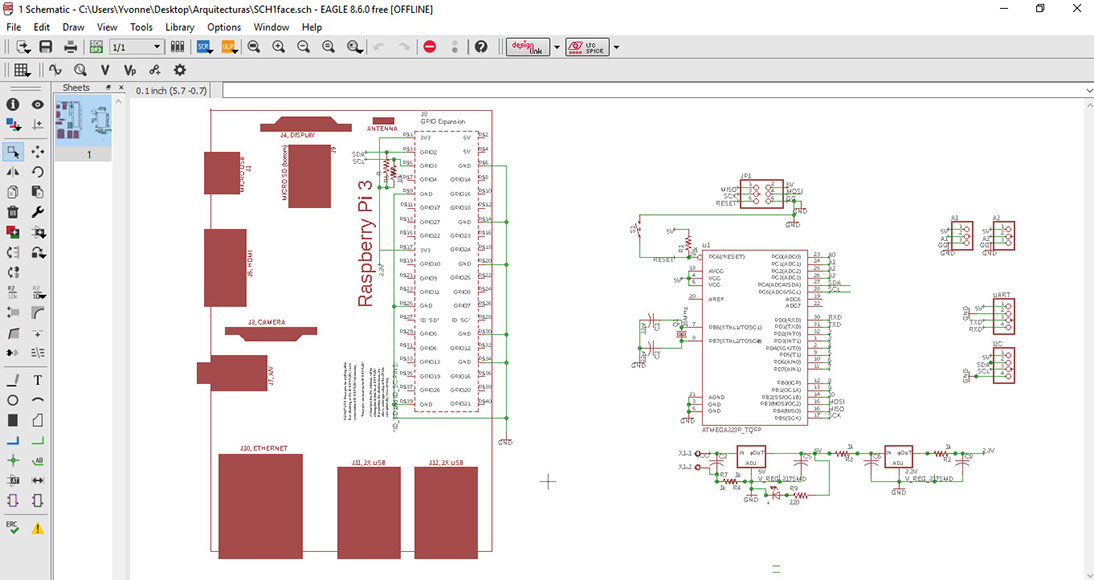
Task: Run the ERC check icon
Action: click(13, 528)
